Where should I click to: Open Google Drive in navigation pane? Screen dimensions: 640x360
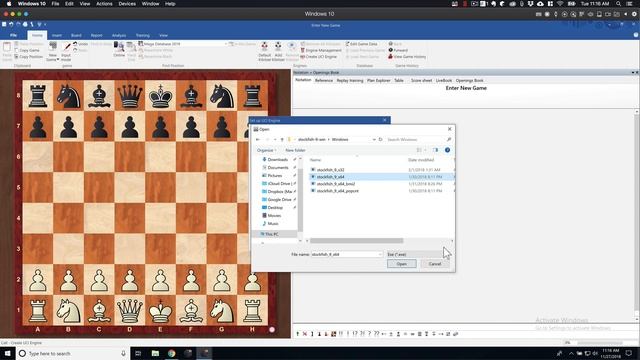coord(279,200)
